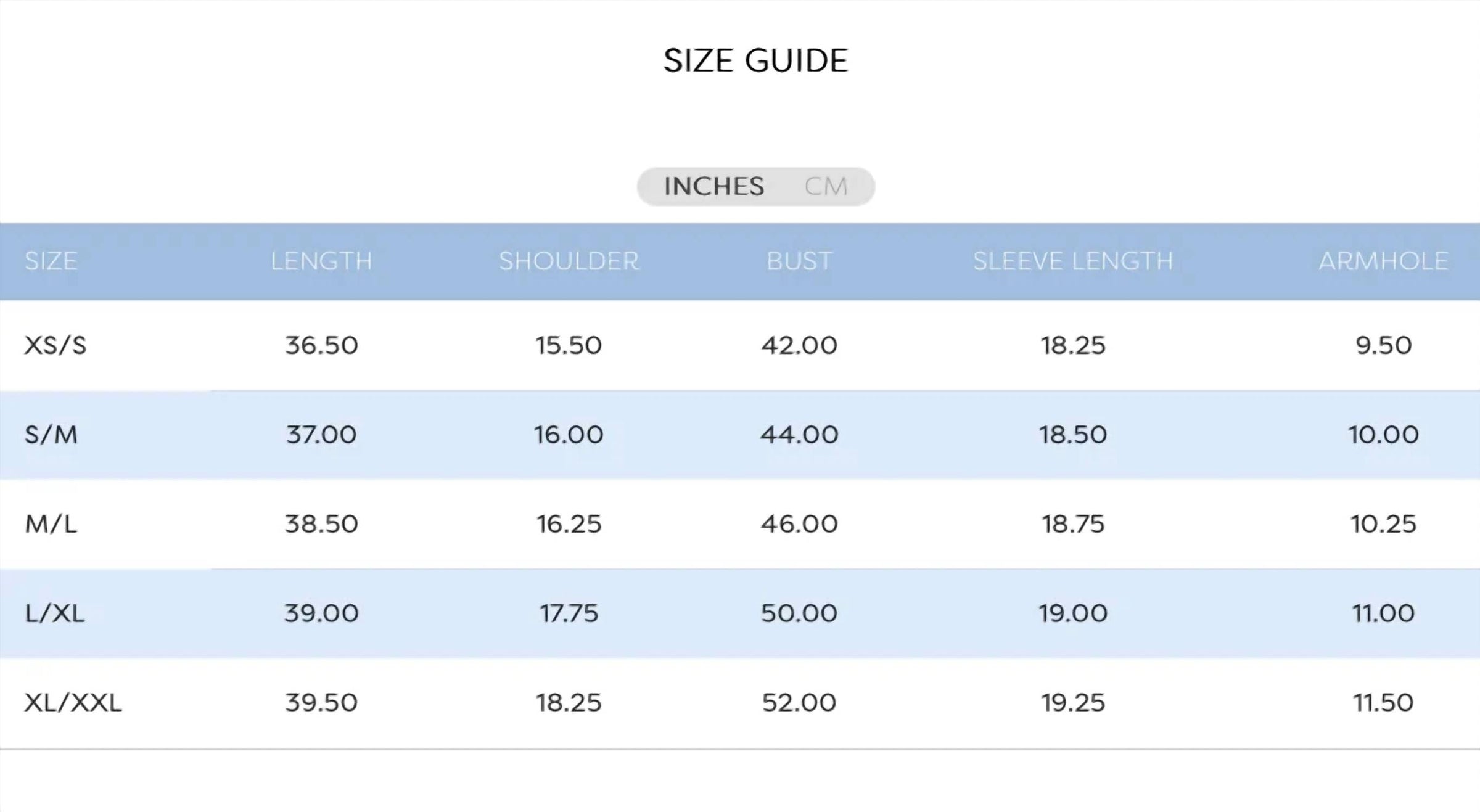Select the INCHES unit option
Screen dimensions: 1480x812
pyautogui.click(x=714, y=186)
